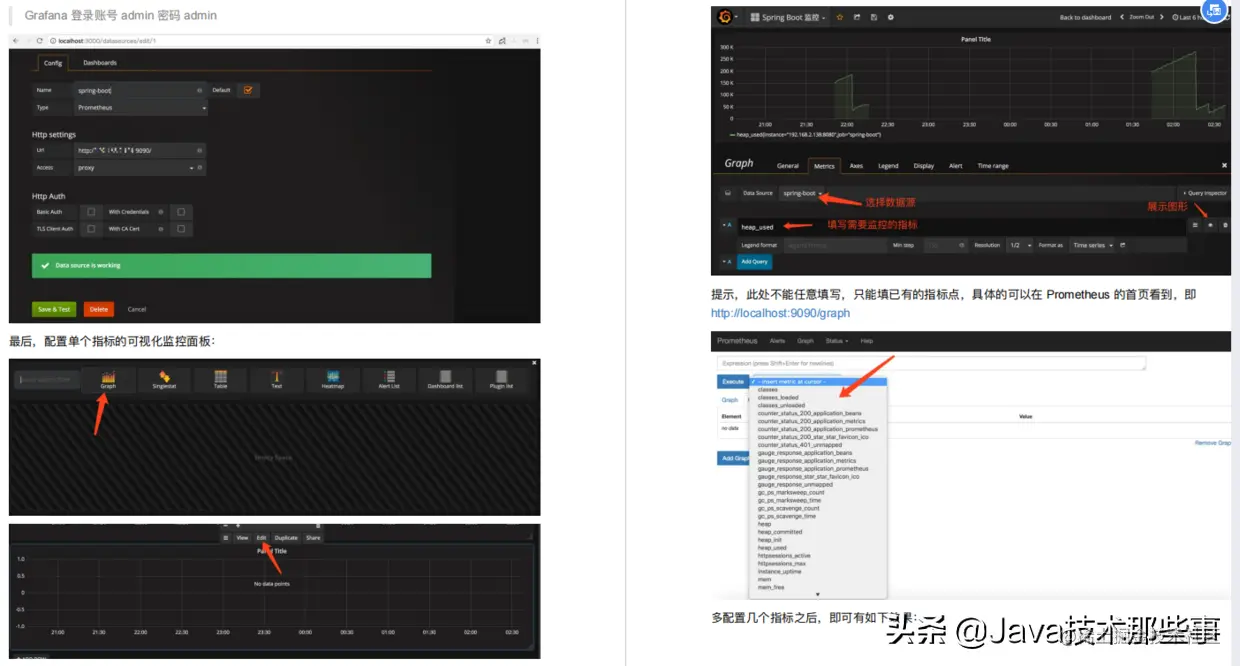Toggle heap_used query visibility eye icon

[x=1210, y=226]
